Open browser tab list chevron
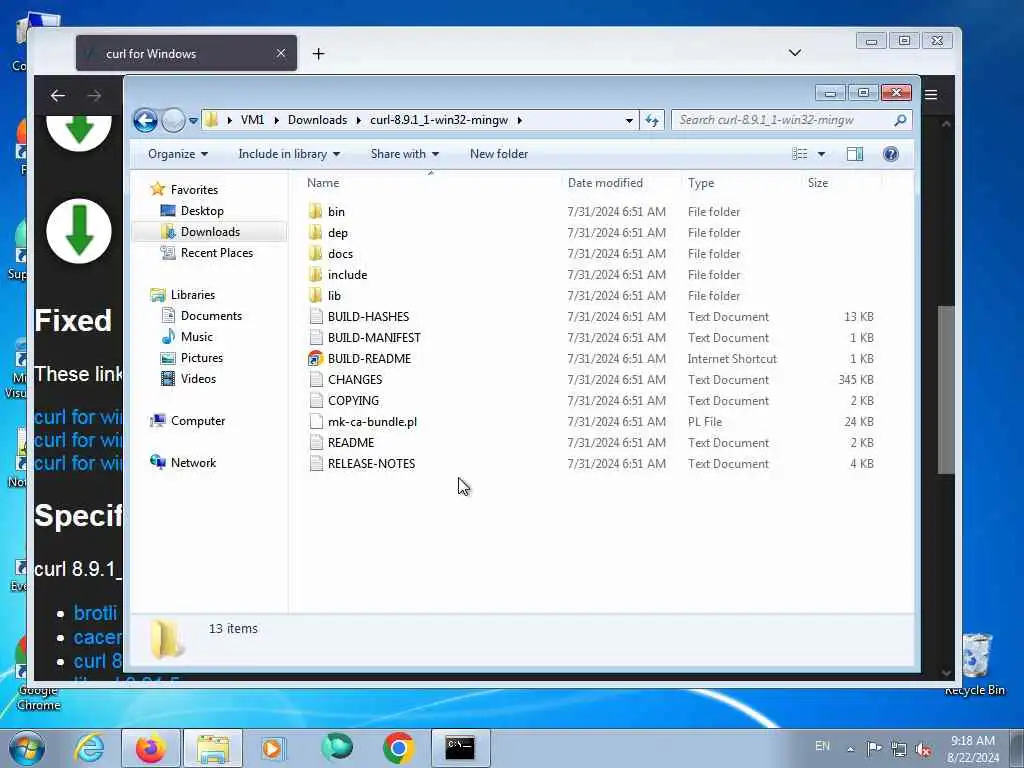 coord(795,53)
